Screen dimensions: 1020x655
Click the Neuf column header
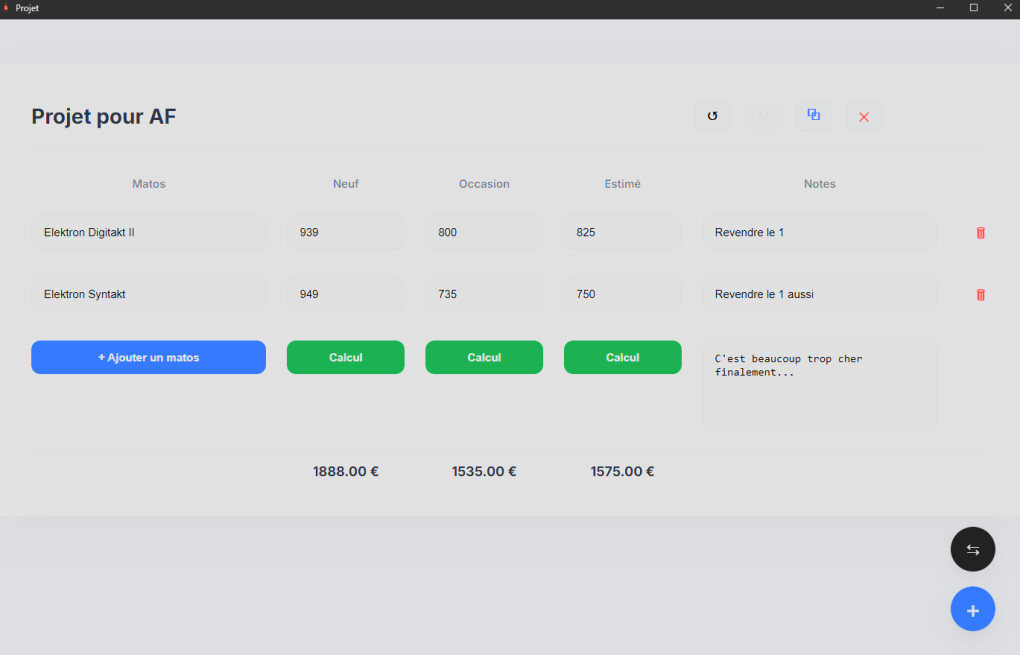point(345,184)
